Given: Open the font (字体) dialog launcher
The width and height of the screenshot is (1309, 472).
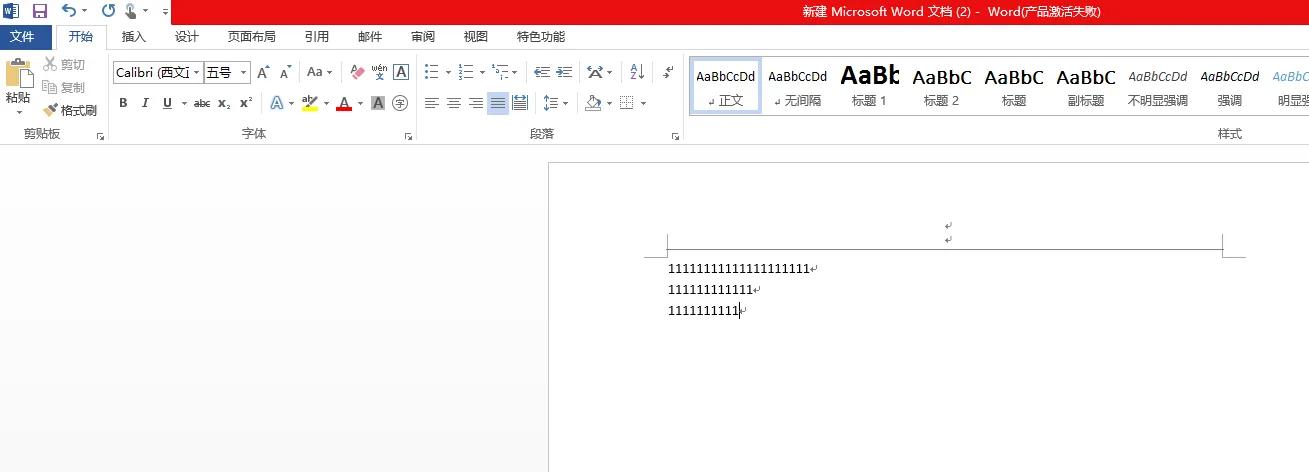Looking at the screenshot, I should coord(408,135).
